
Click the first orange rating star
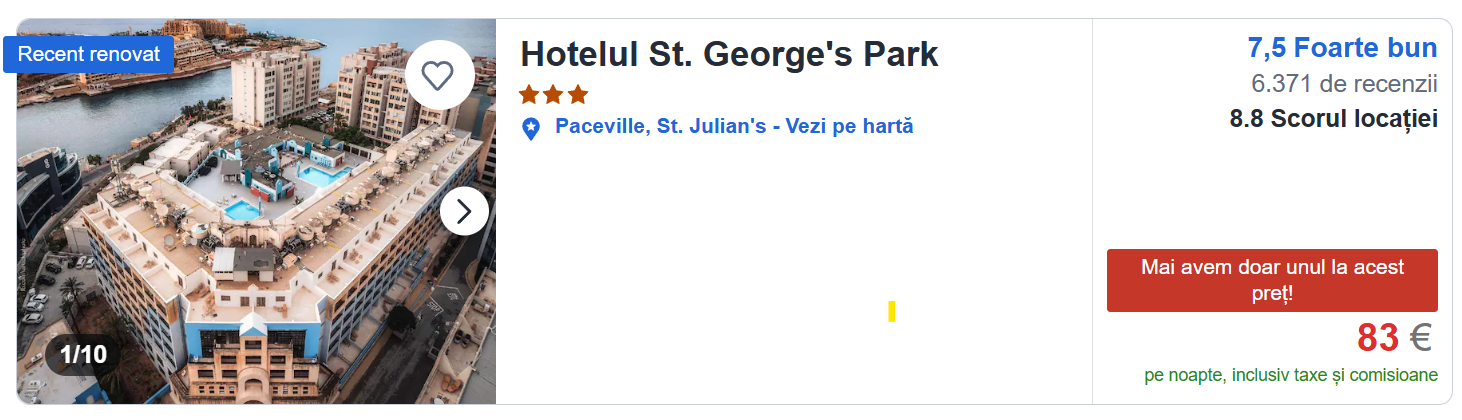[529, 95]
